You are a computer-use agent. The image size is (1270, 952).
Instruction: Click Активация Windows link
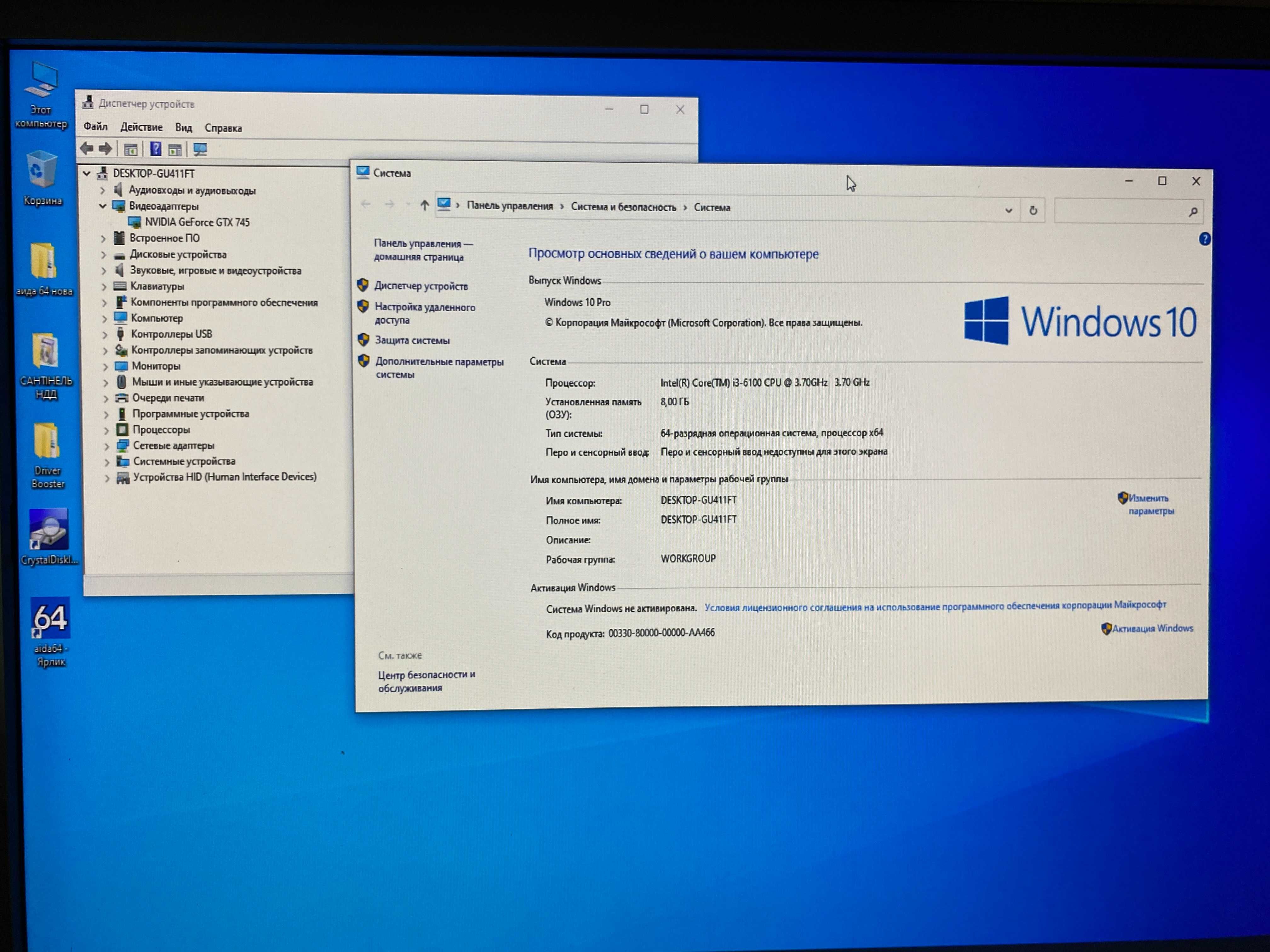tap(1152, 628)
